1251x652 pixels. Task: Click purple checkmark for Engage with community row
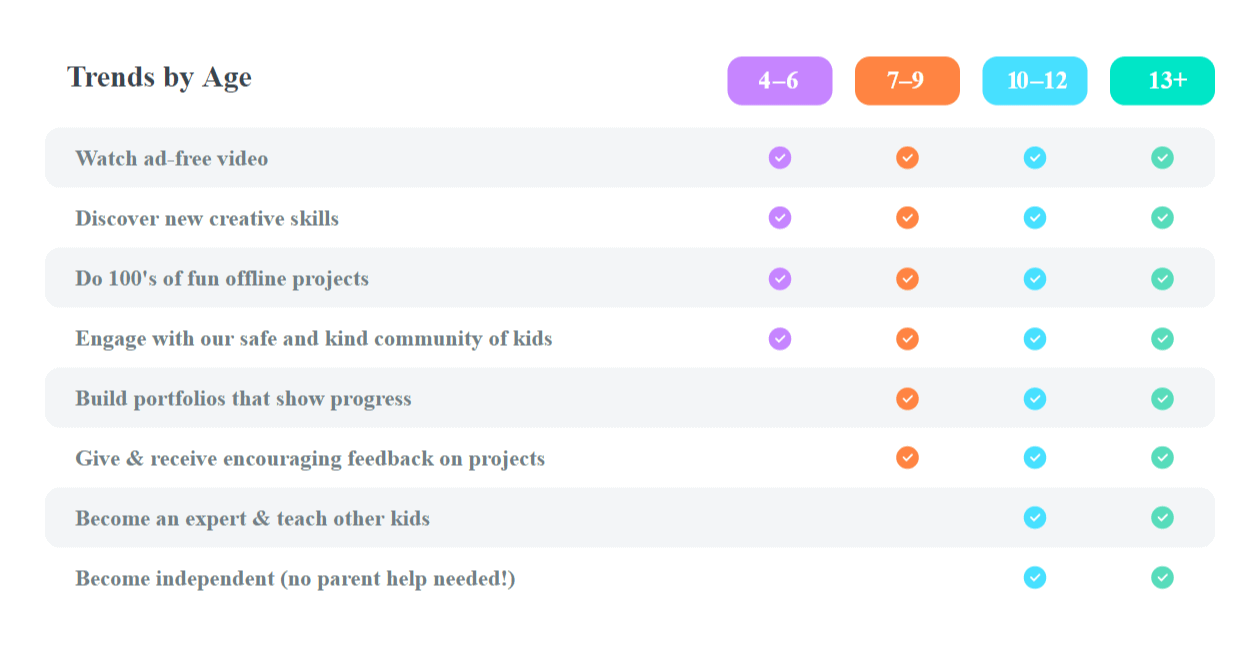pyautogui.click(x=780, y=339)
